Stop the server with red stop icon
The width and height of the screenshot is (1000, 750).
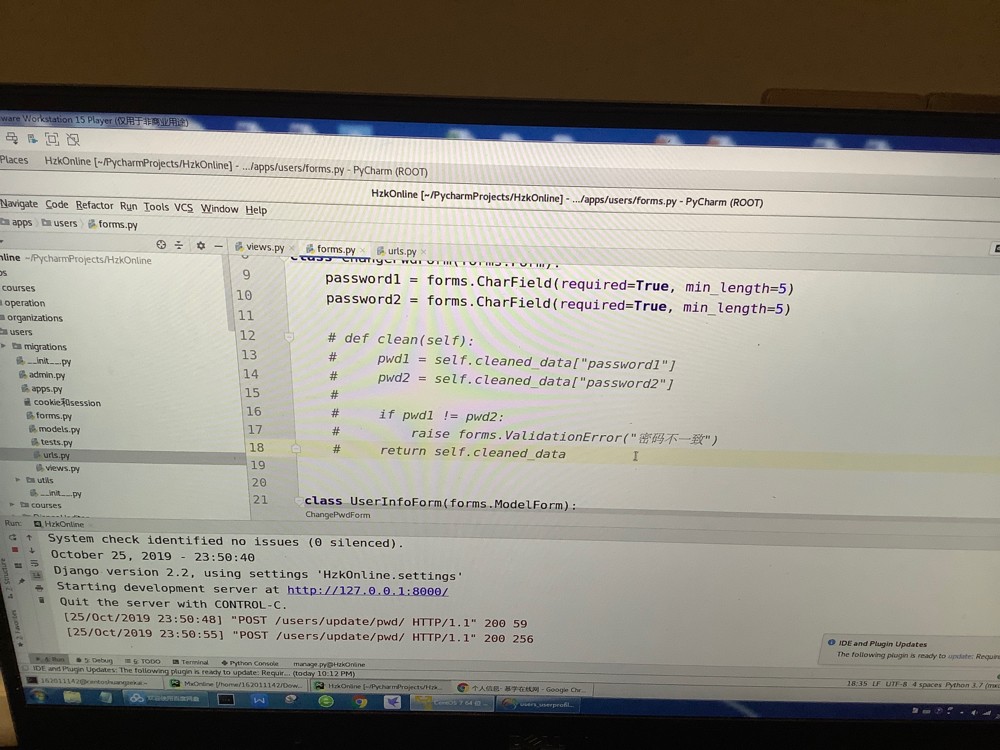[x=15, y=550]
